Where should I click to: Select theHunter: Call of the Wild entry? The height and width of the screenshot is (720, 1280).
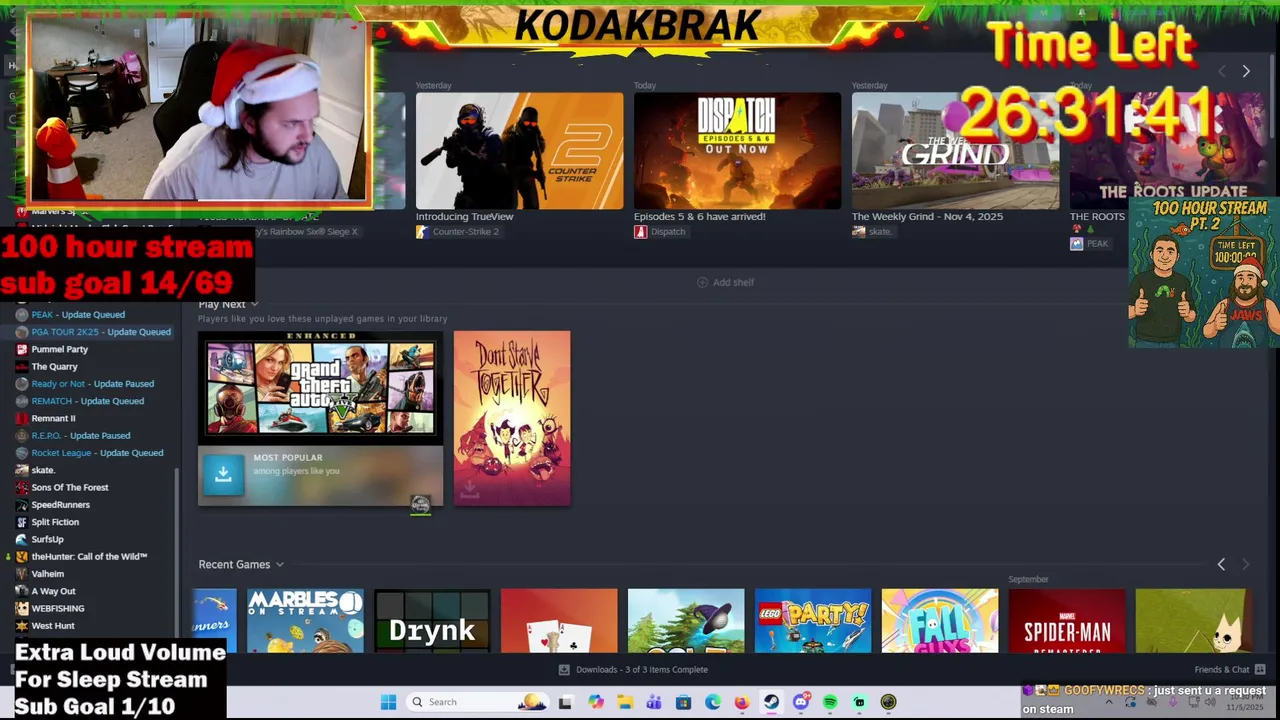pos(89,557)
